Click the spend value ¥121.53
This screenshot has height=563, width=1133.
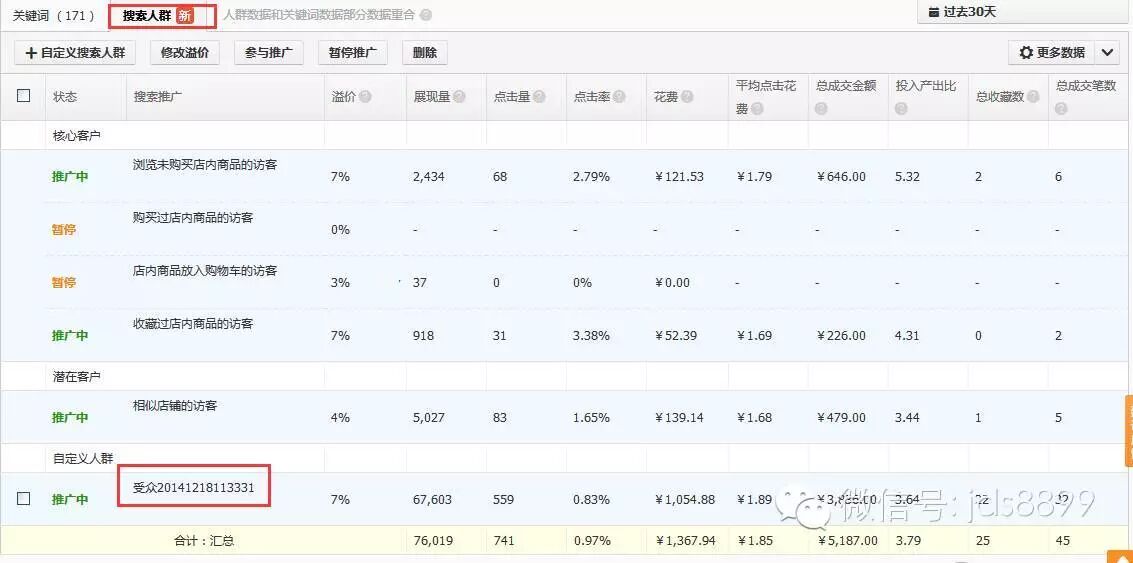point(679,176)
